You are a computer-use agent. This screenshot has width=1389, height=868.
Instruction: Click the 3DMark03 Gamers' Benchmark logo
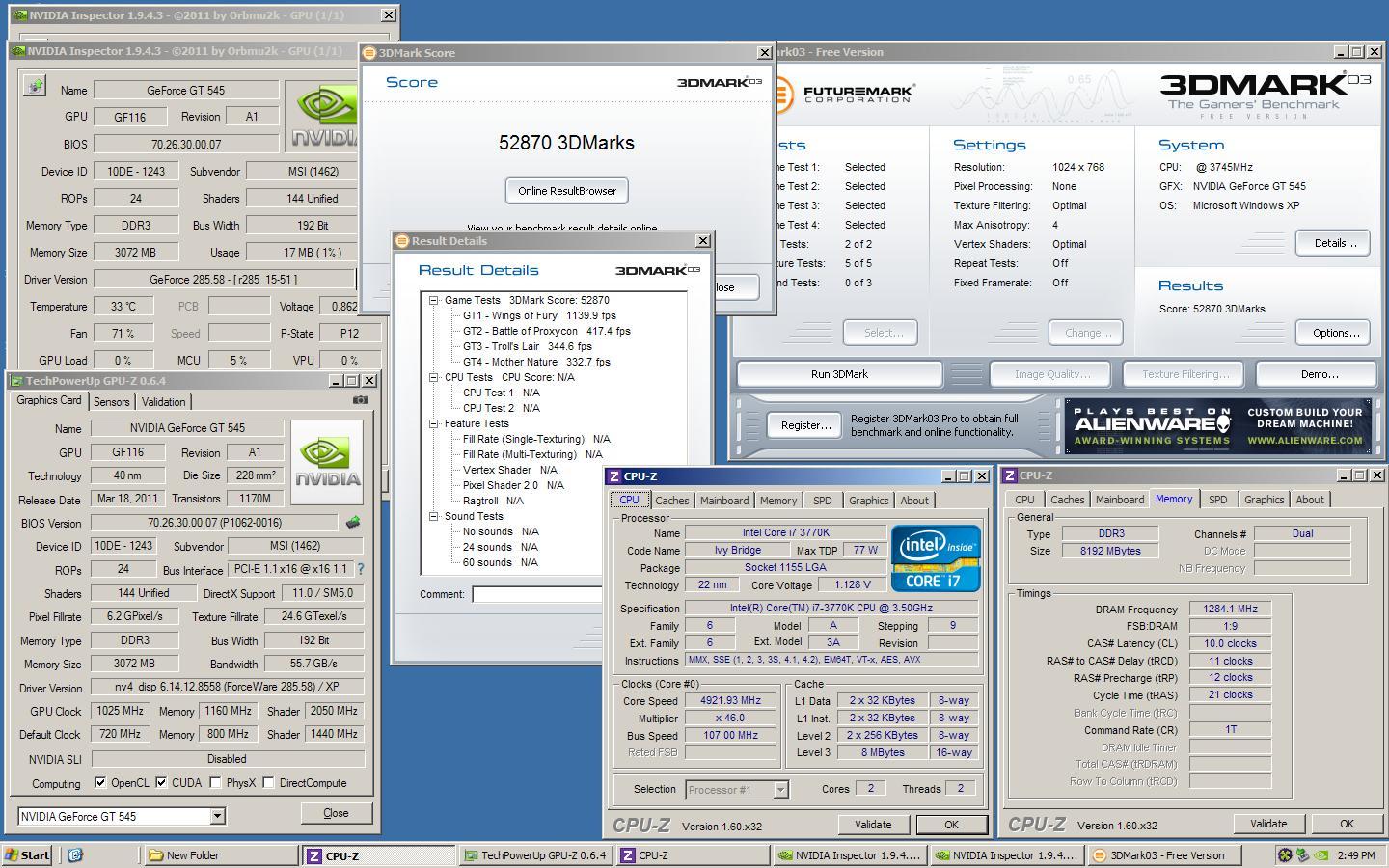pos(1265,95)
